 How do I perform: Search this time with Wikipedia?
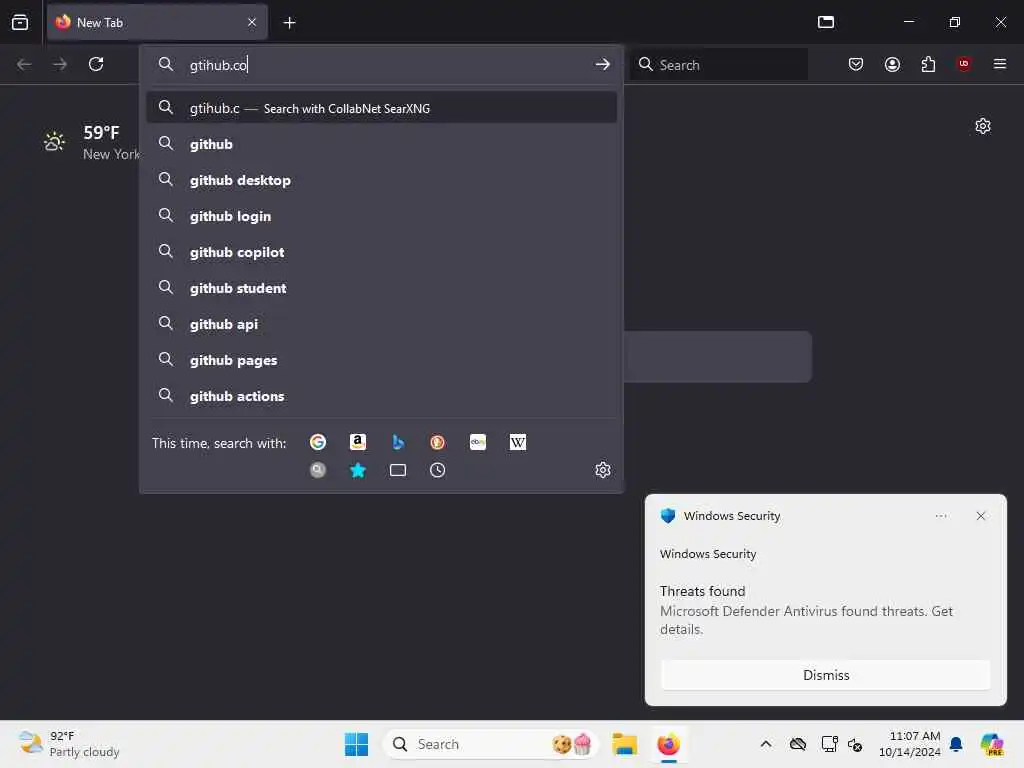[517, 442]
